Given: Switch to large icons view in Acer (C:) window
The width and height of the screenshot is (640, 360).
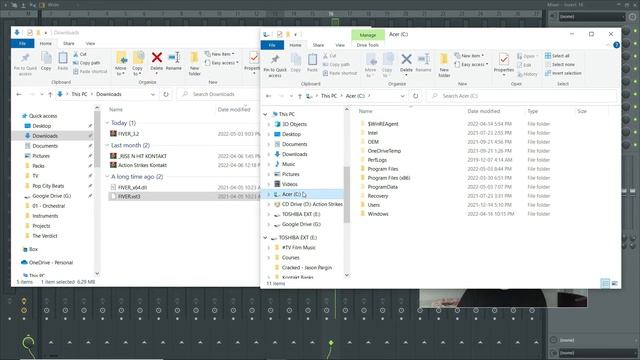Looking at the screenshot, I should [615, 283].
